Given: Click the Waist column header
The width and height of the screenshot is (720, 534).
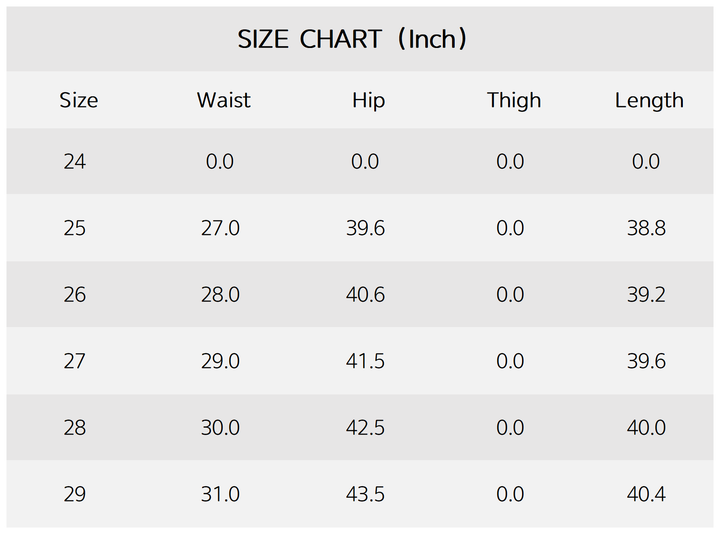Looking at the screenshot, I should tap(223, 100).
